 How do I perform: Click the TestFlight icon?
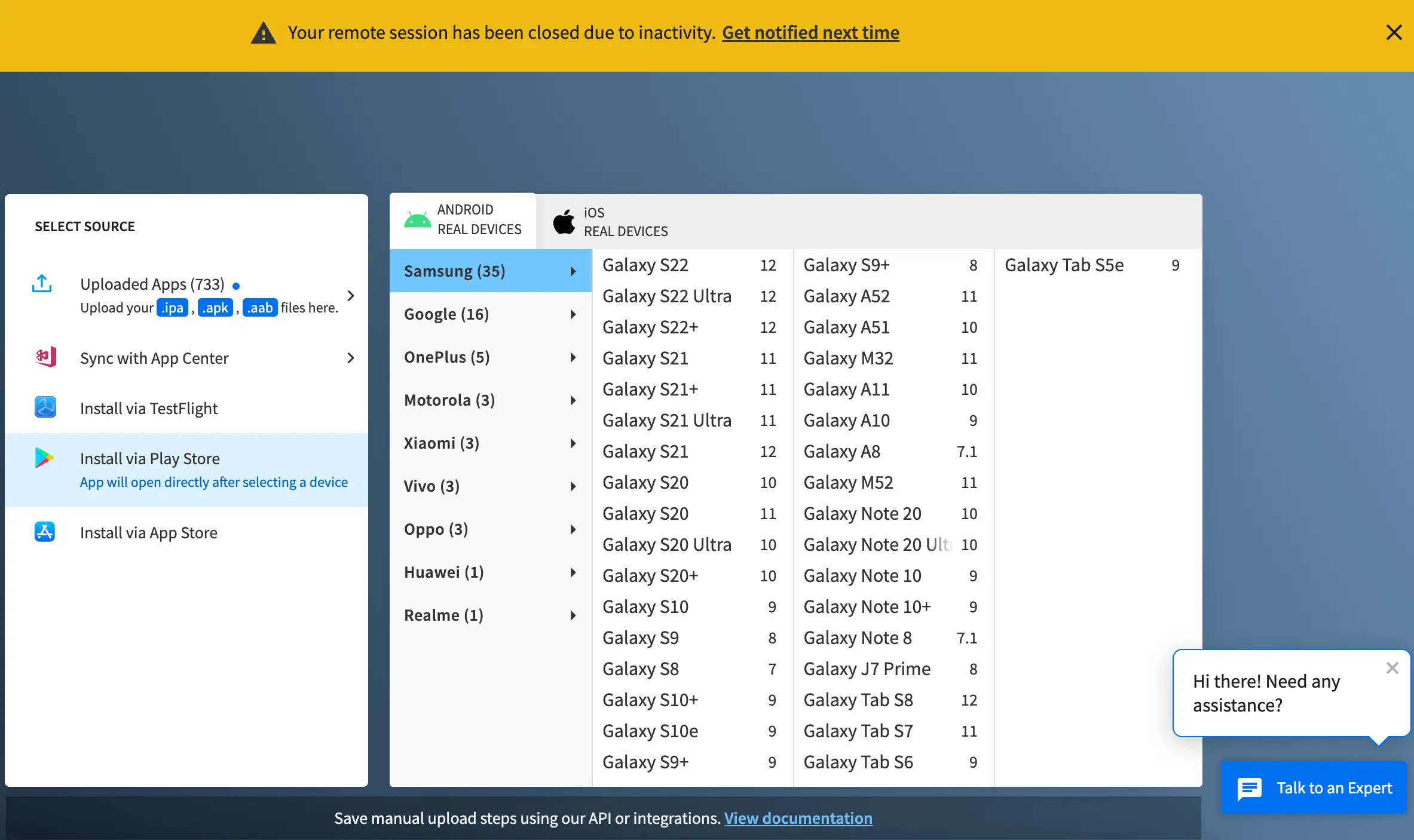(x=45, y=407)
